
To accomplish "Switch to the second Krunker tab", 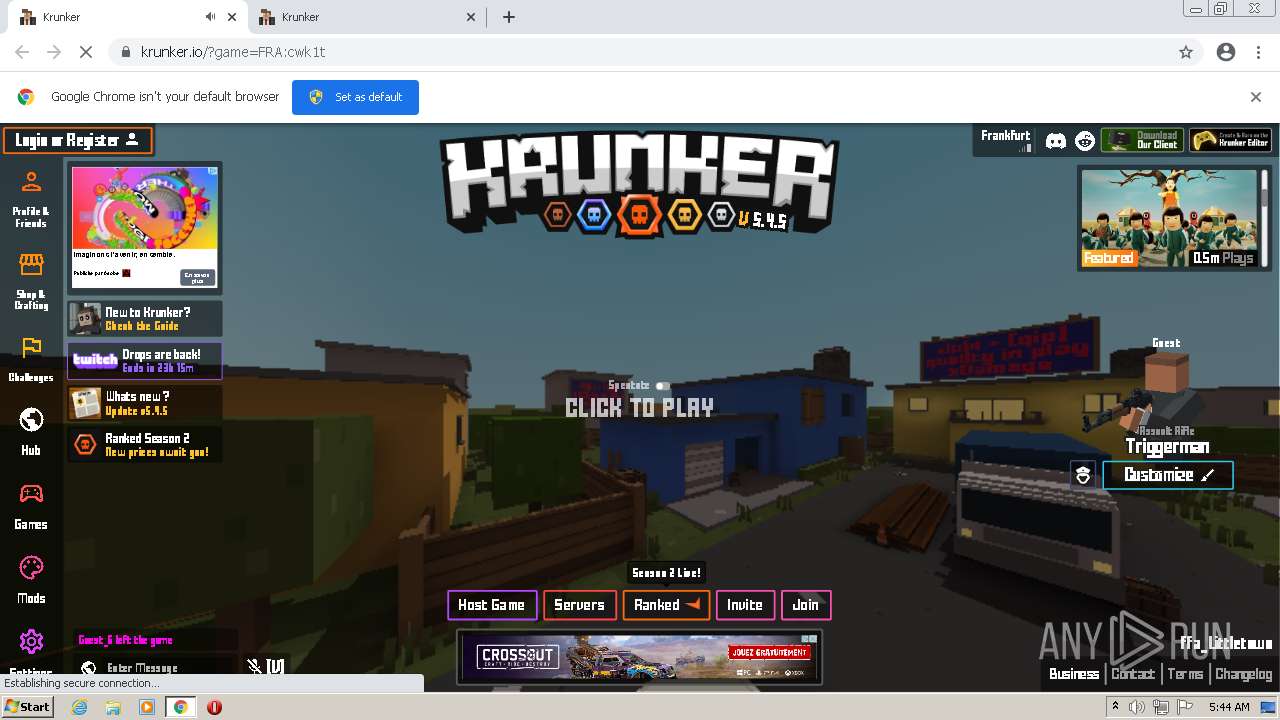I will [365, 17].
